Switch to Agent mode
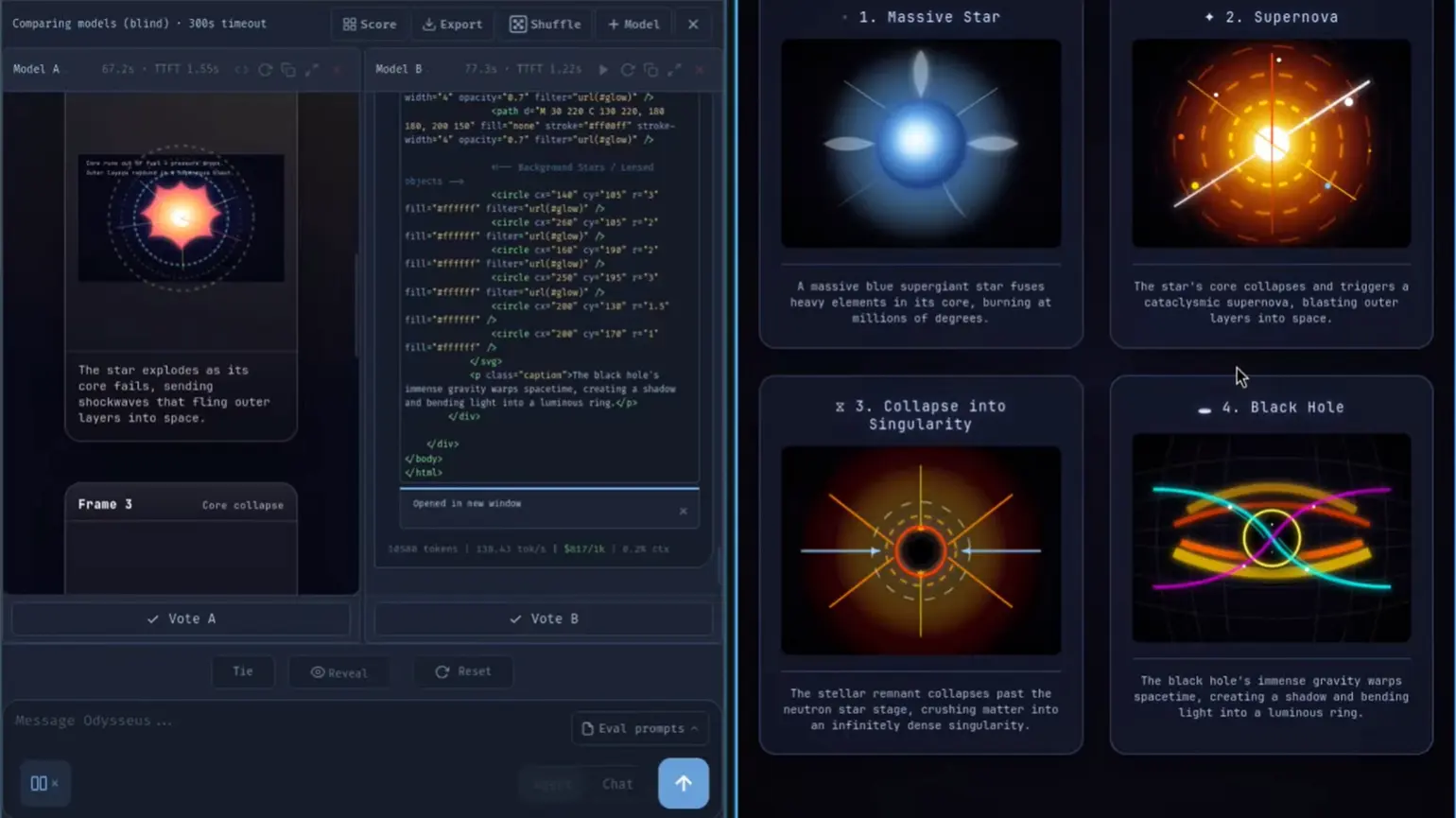 553,784
